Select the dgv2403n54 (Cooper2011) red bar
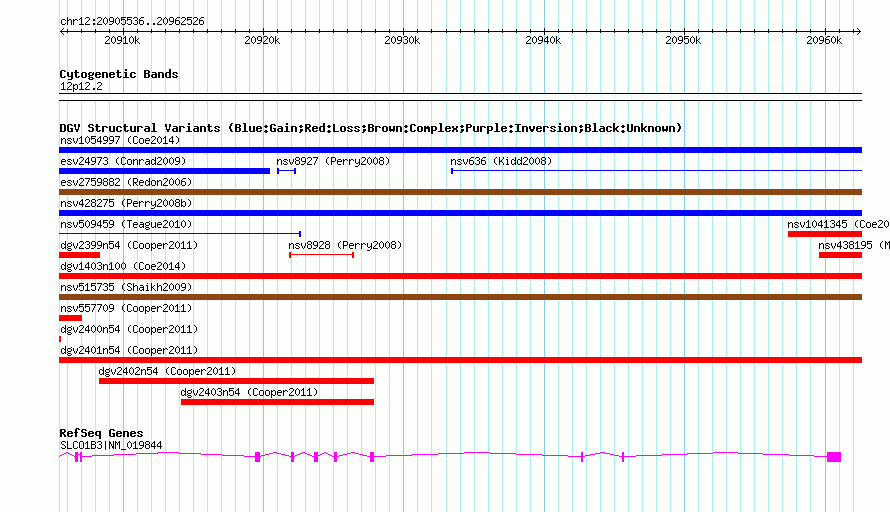This screenshot has width=890, height=512. (278, 402)
